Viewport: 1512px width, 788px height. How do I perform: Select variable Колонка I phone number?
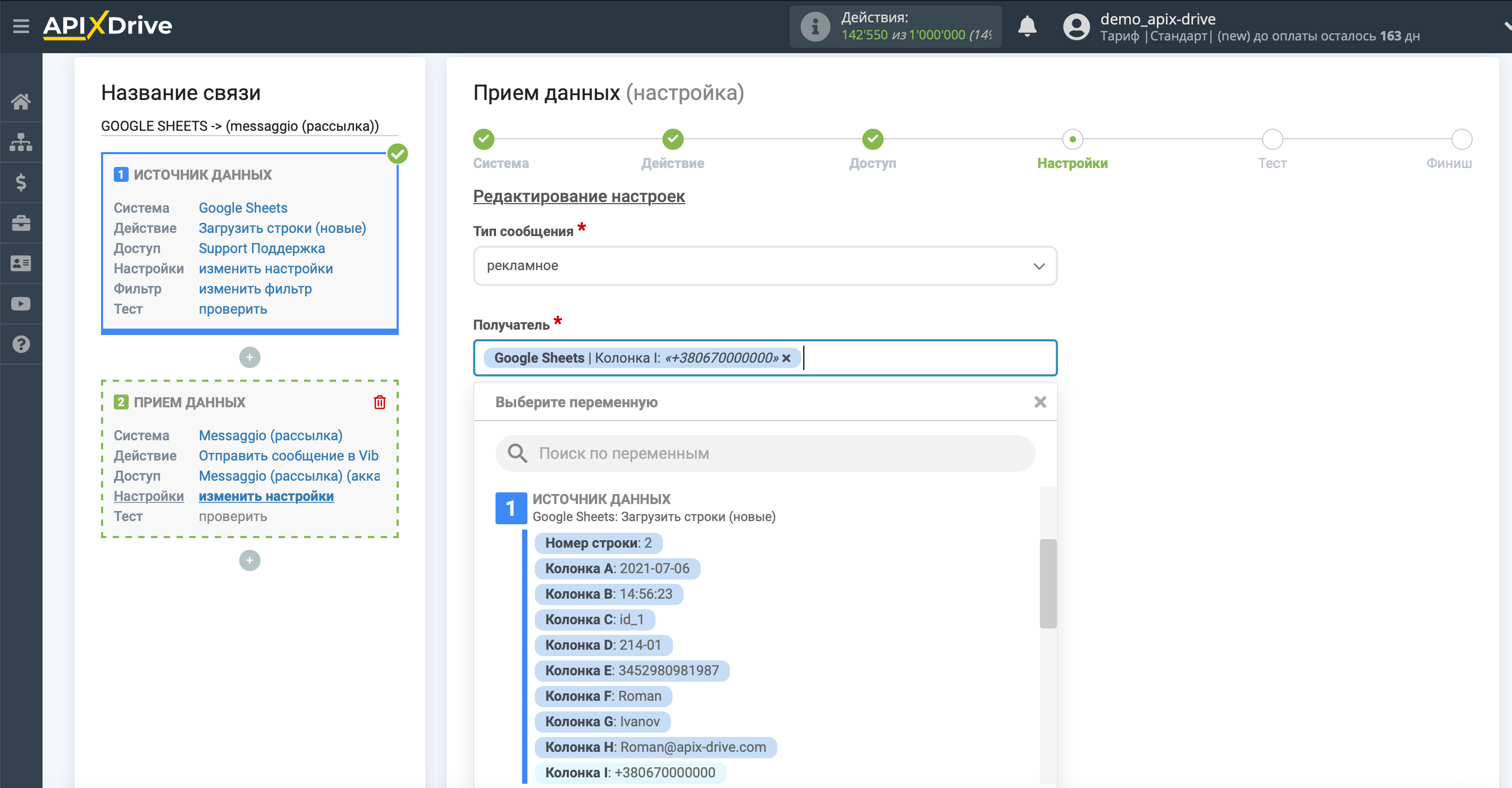630,773
